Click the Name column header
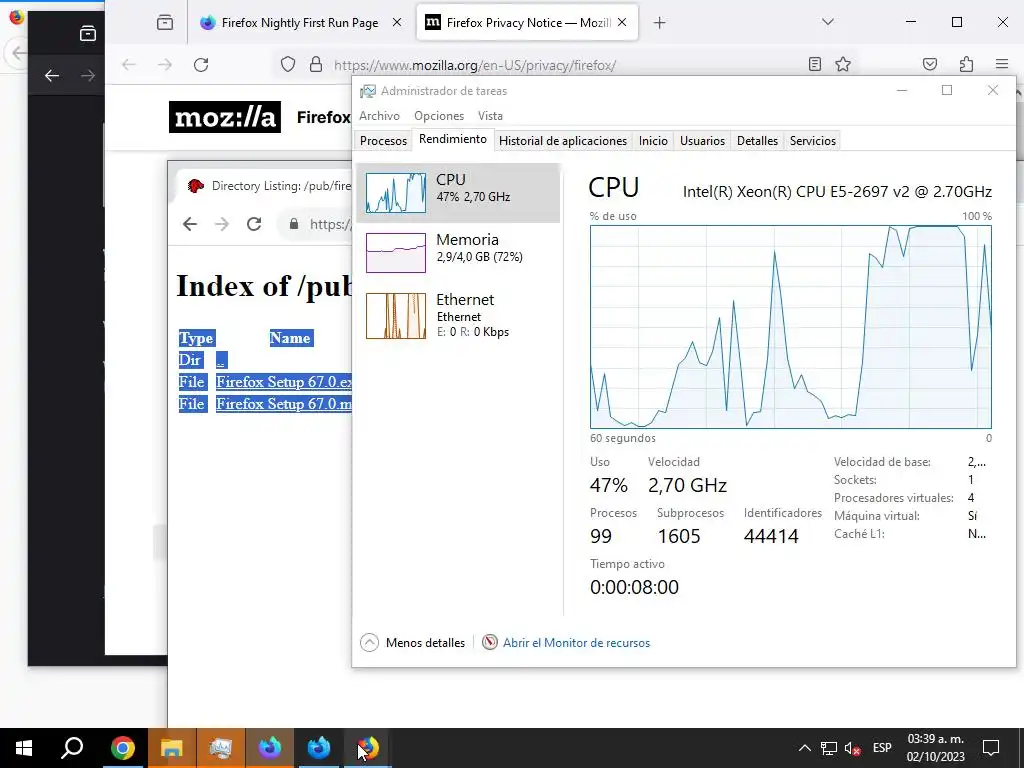Image resolution: width=1024 pixels, height=768 pixels. tap(290, 338)
